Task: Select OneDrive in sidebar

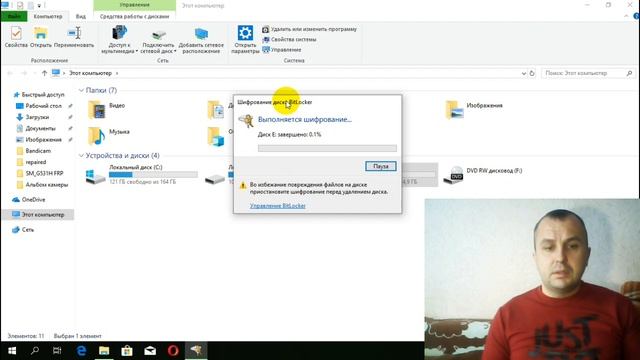Action: click(29, 200)
